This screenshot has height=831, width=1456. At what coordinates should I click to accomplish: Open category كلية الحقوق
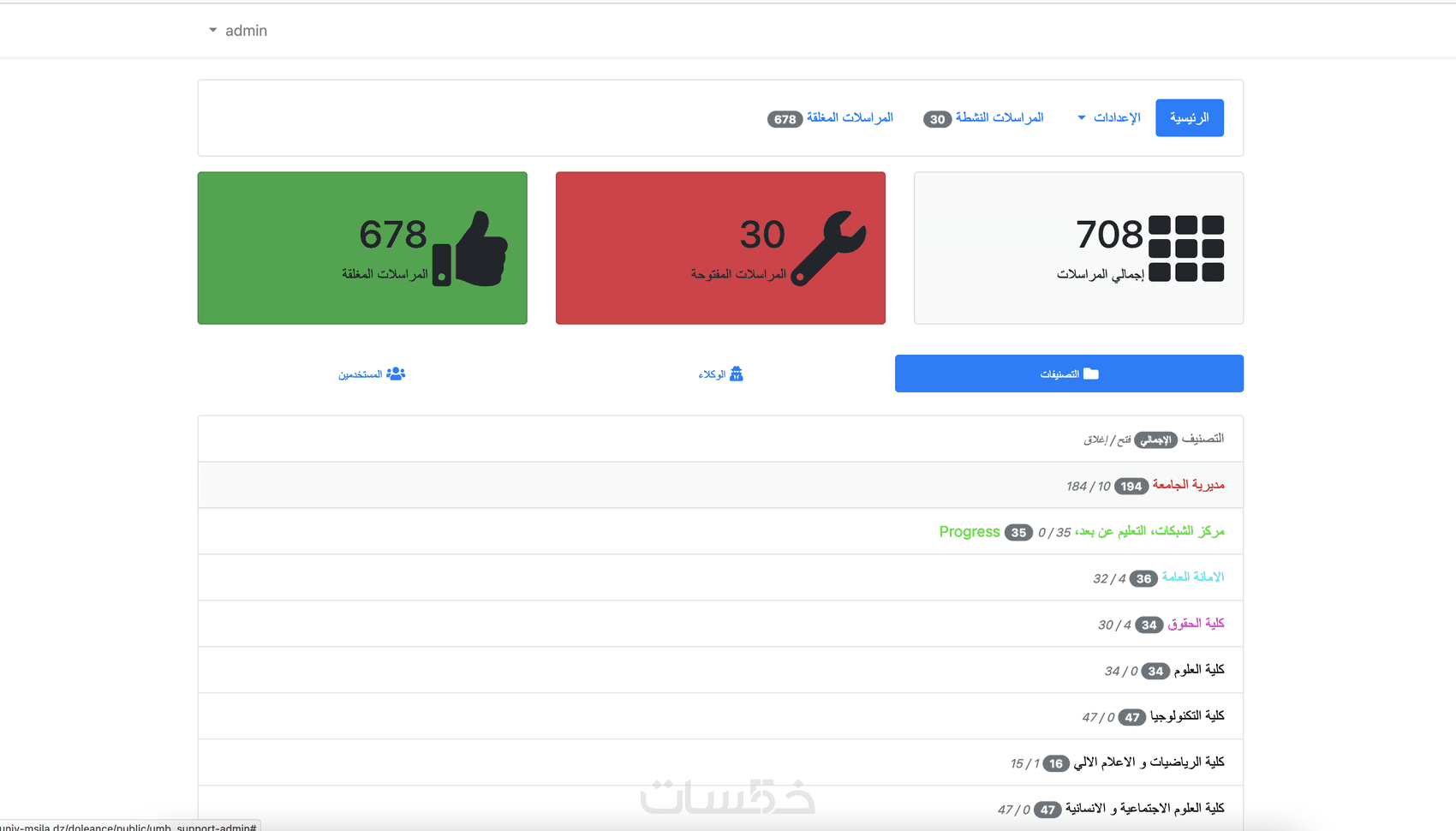1196,624
